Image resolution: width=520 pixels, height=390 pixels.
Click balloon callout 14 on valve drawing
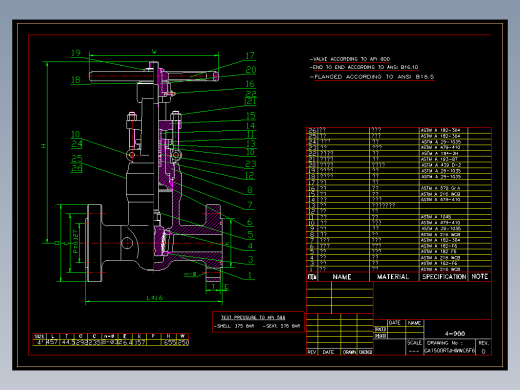pos(250,126)
